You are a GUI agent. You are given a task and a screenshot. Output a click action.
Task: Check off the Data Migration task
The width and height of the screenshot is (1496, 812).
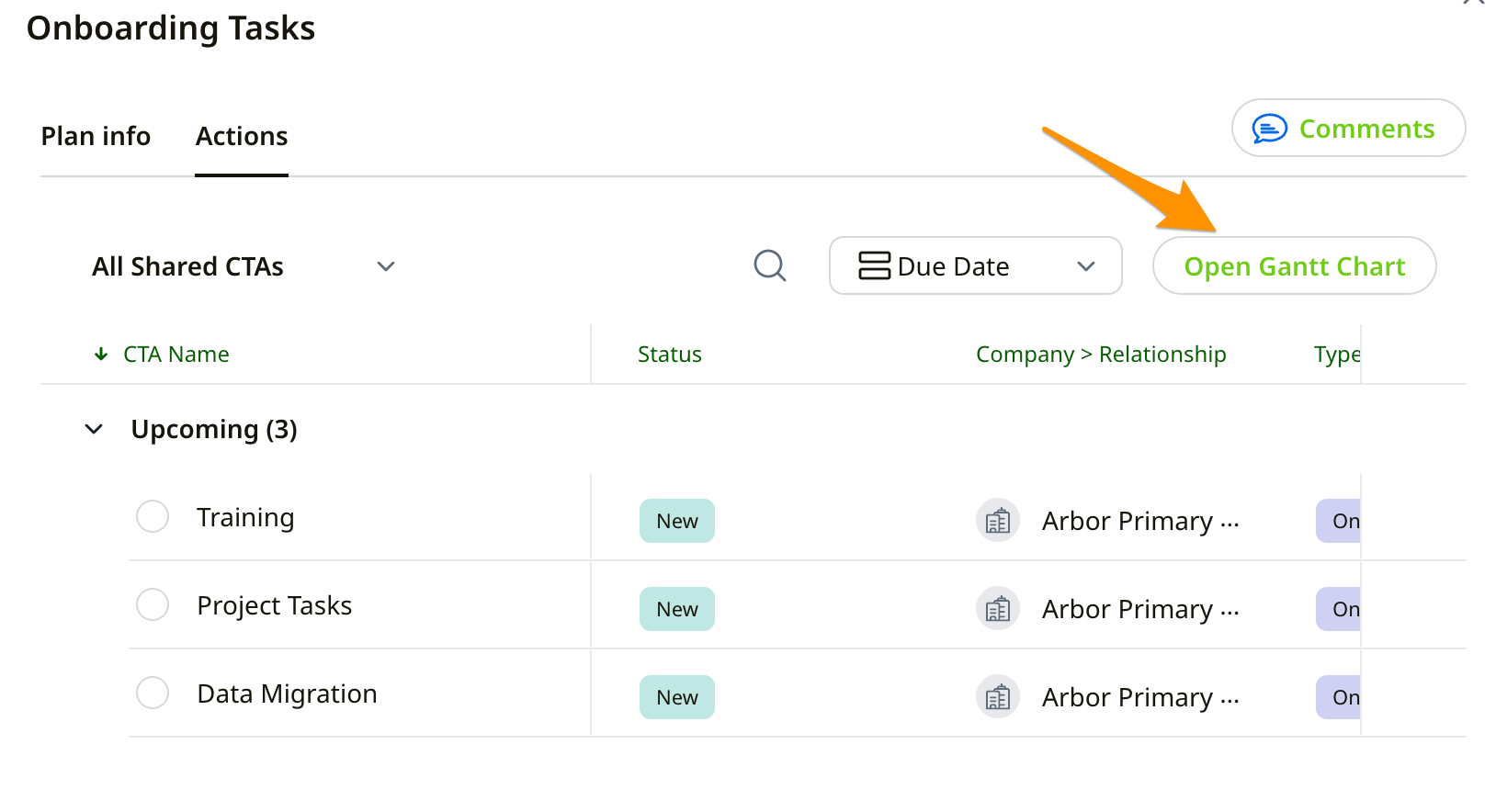153,693
